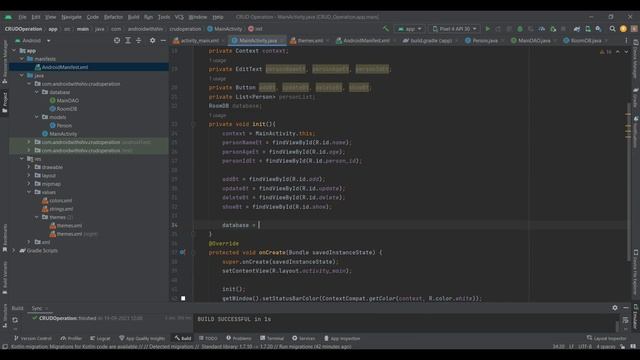Image resolution: width=640 pixels, height=360 pixels.
Task: Collapse the models package node
Action: click(x=37, y=117)
